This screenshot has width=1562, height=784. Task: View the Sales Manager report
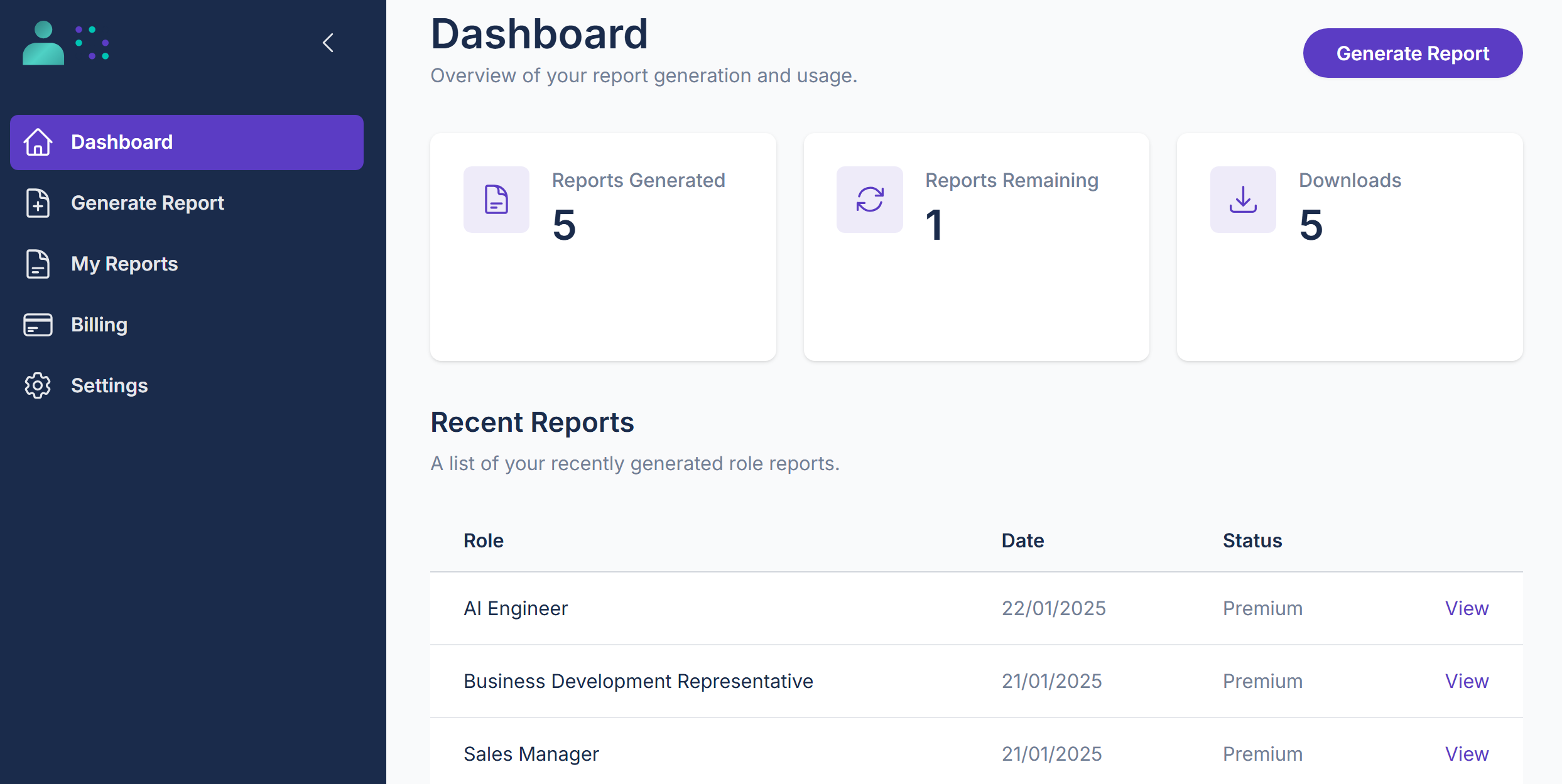point(1467,754)
